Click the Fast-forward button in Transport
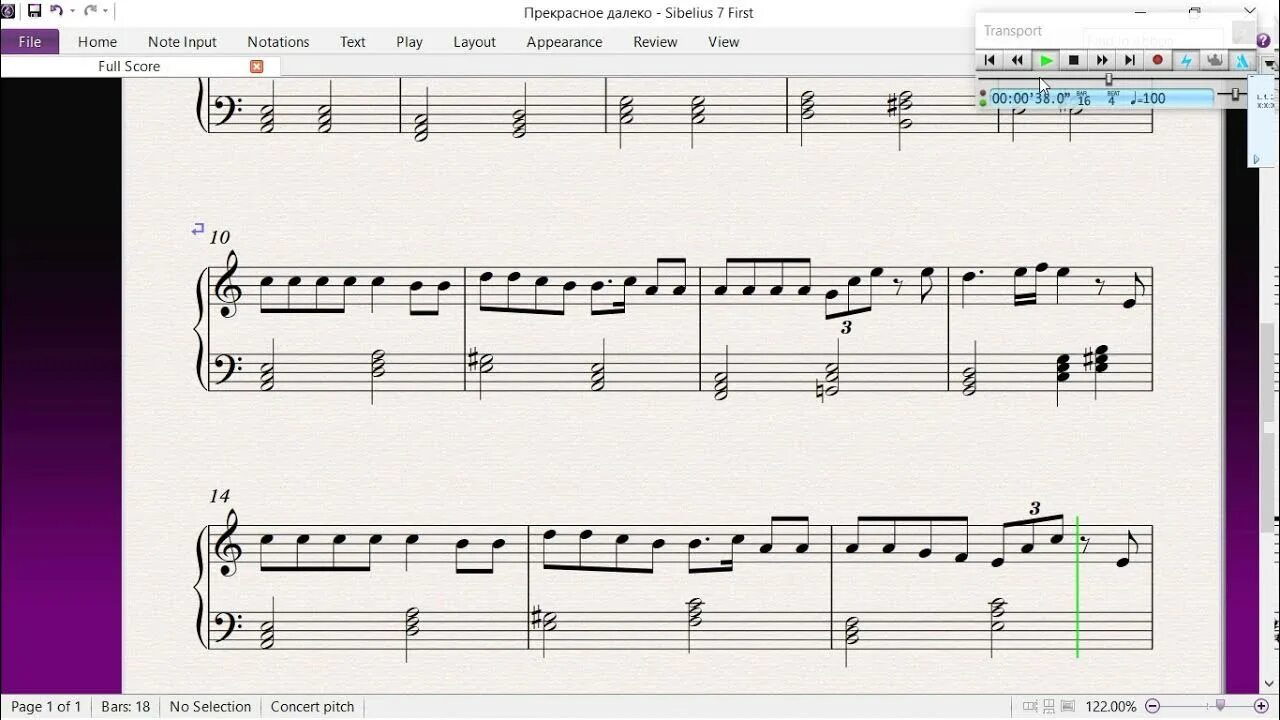The height and width of the screenshot is (720, 1280). 1102,60
